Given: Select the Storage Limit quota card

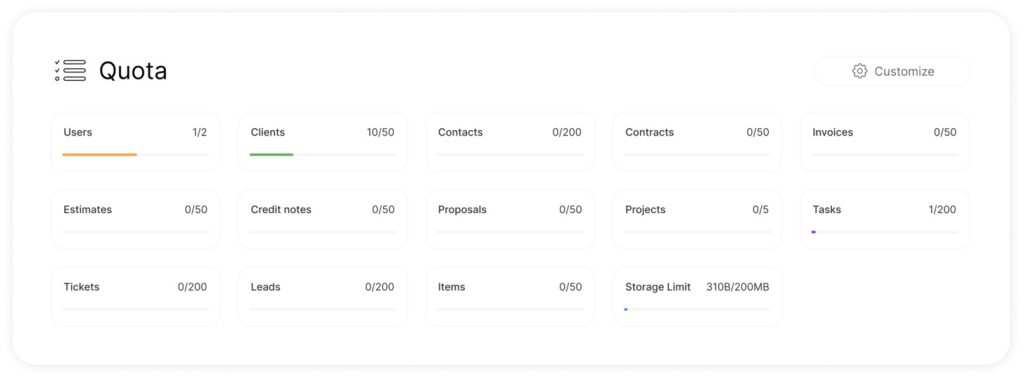Looking at the screenshot, I should pyautogui.click(x=697, y=297).
